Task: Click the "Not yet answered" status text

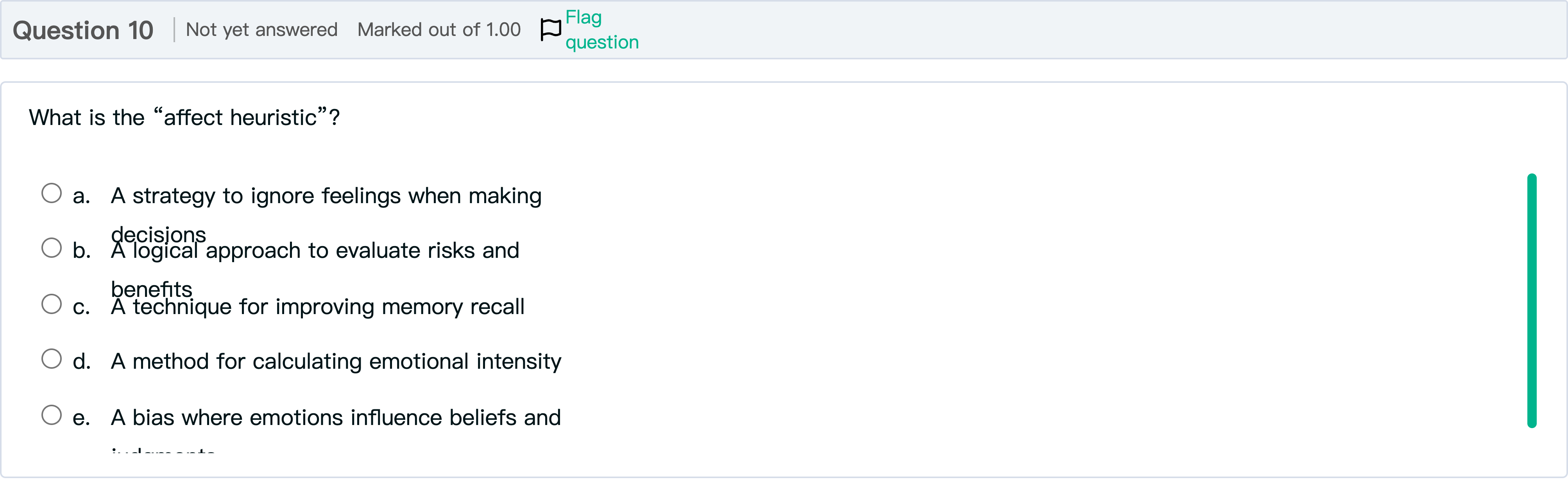Action: click(x=261, y=30)
